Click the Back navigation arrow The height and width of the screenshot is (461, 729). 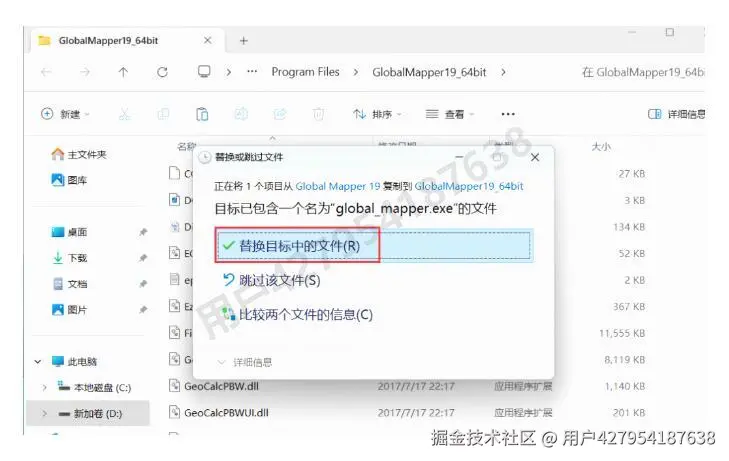46,72
